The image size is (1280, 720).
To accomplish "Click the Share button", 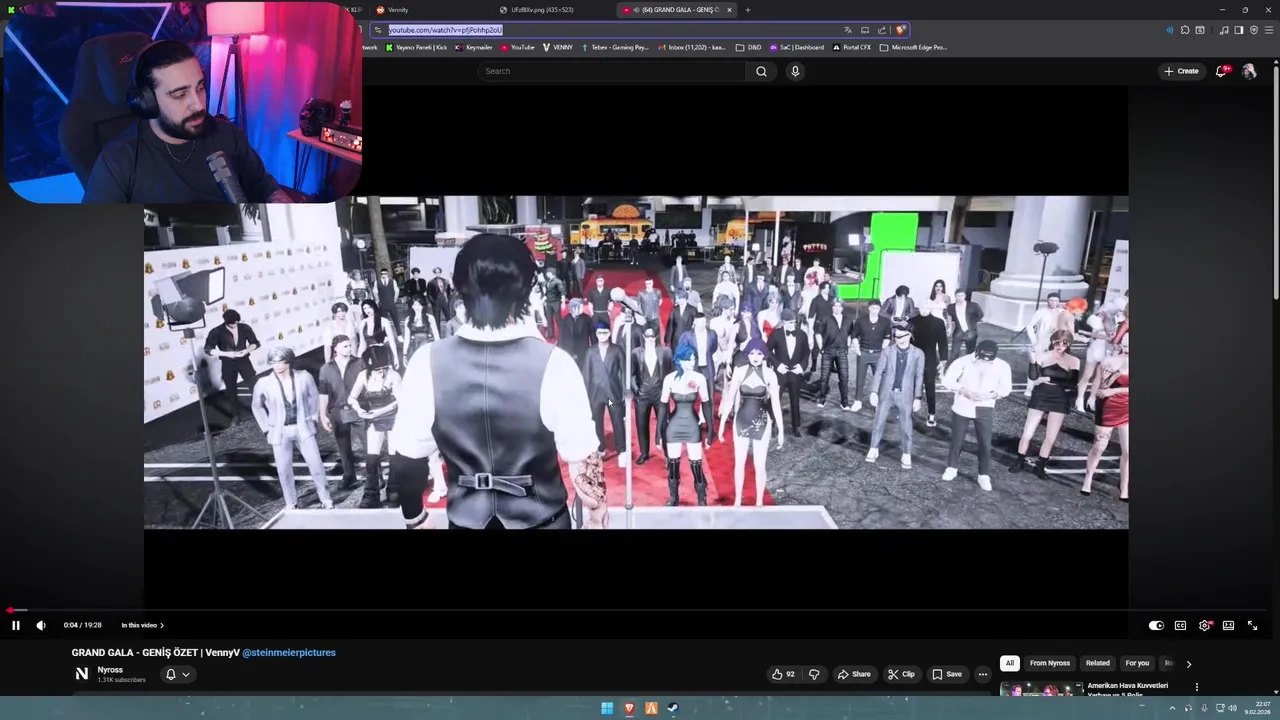I will (x=853, y=674).
